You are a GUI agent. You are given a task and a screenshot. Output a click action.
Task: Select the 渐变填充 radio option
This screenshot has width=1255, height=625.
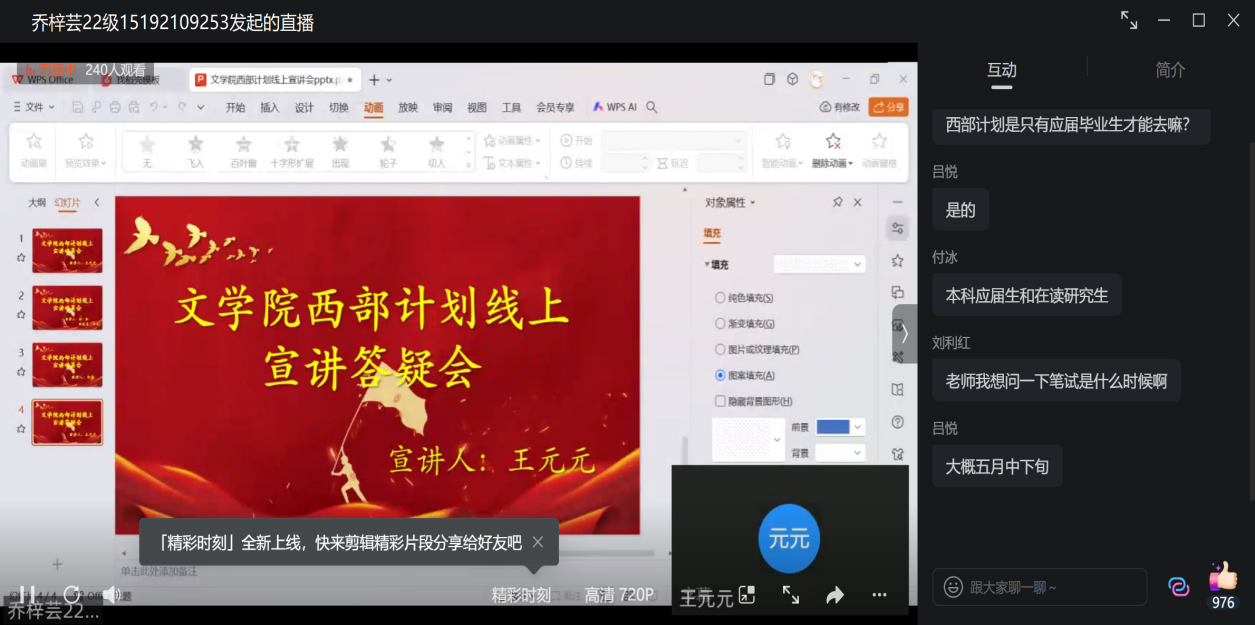720,324
